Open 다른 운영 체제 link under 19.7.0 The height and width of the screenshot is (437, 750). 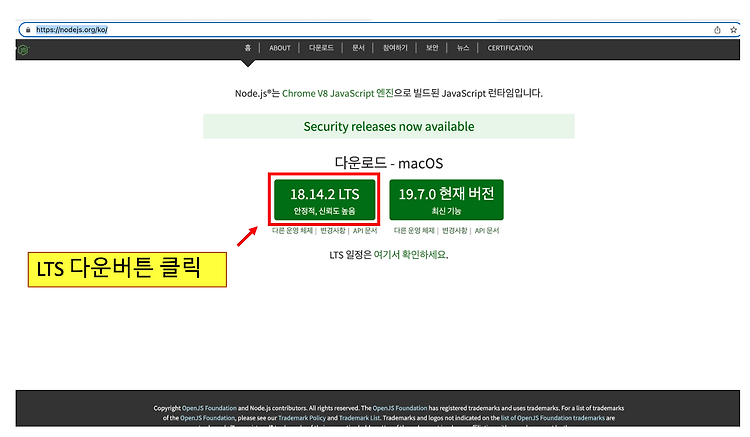(x=414, y=230)
